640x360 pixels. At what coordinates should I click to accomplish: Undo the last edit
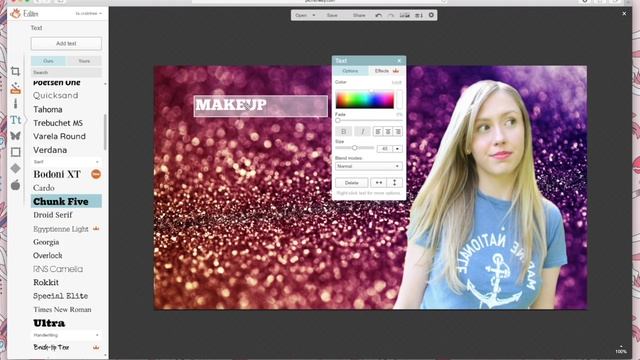378,16
